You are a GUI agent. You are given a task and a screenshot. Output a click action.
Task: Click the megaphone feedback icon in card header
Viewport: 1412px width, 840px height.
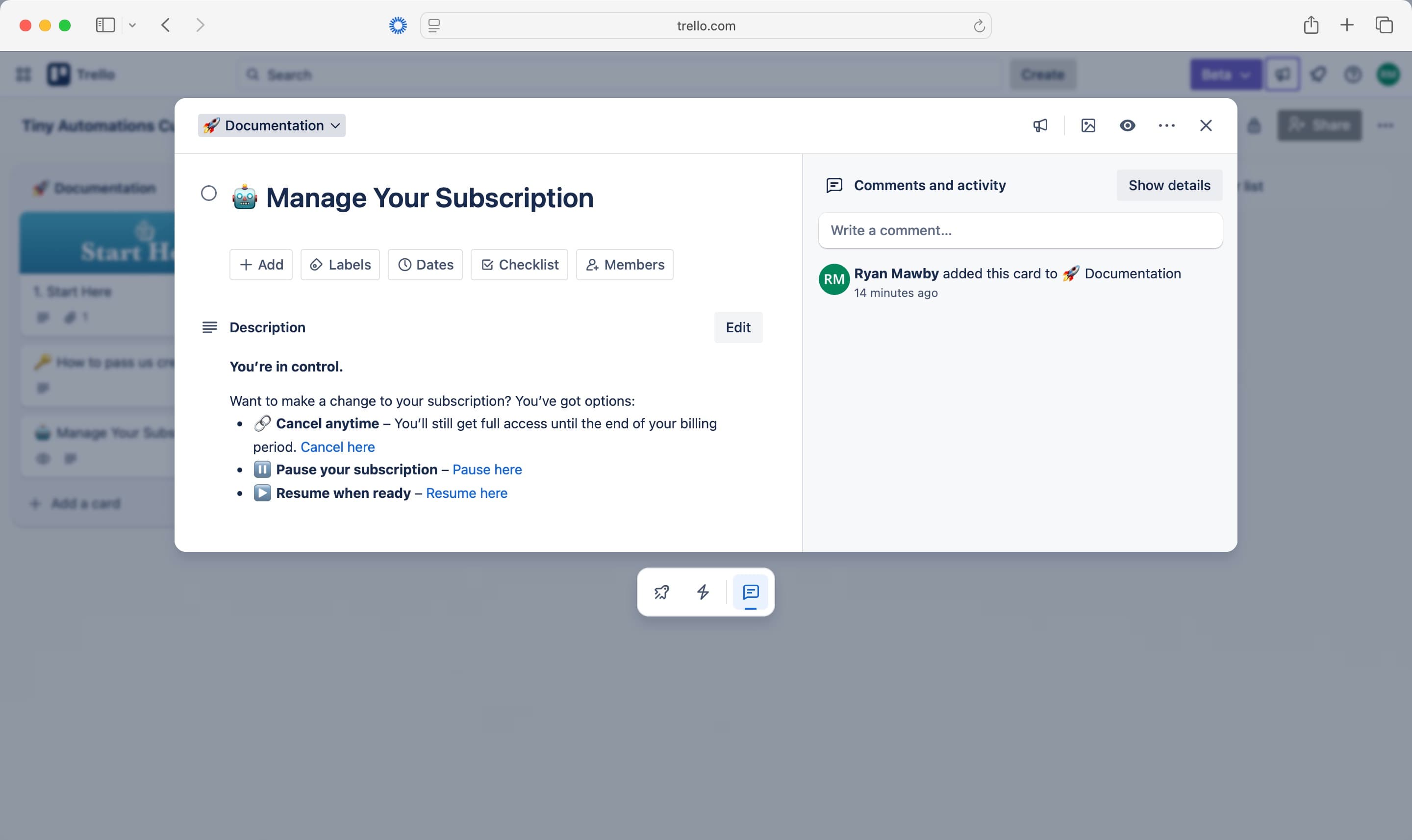(x=1040, y=125)
